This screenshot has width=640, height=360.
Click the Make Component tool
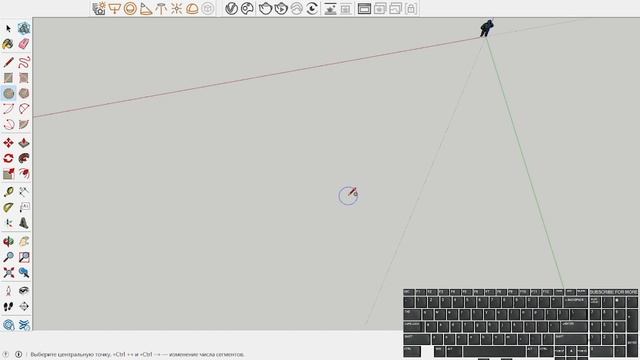24,29
